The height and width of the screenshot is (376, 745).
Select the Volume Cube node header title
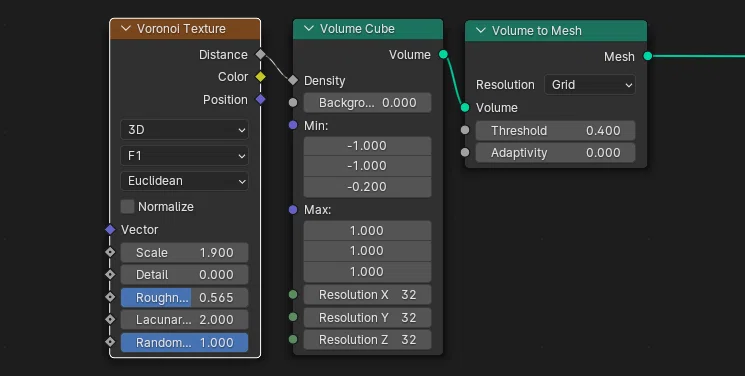pyautogui.click(x=357, y=29)
